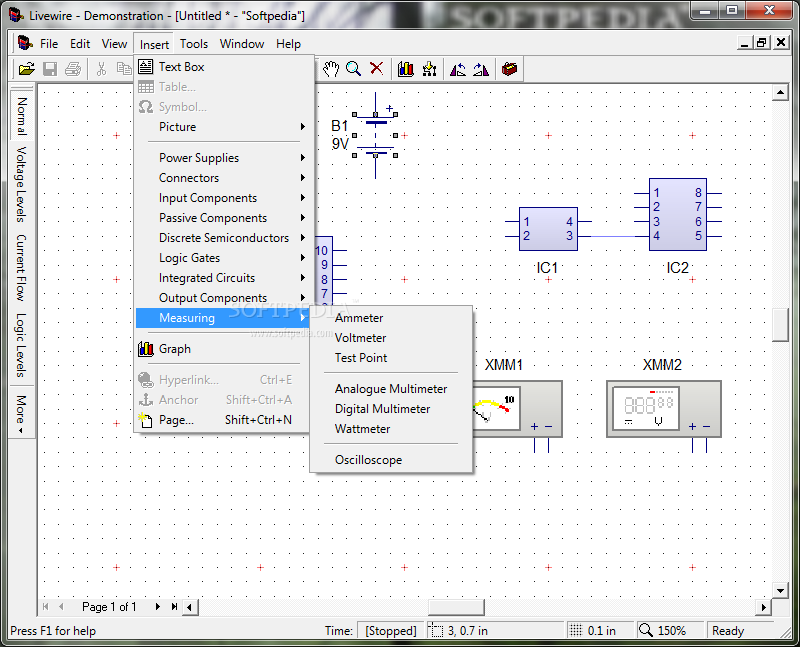Image resolution: width=800 pixels, height=647 pixels.
Task: Click the Save disk icon in toolbar
Action: pos(49,69)
